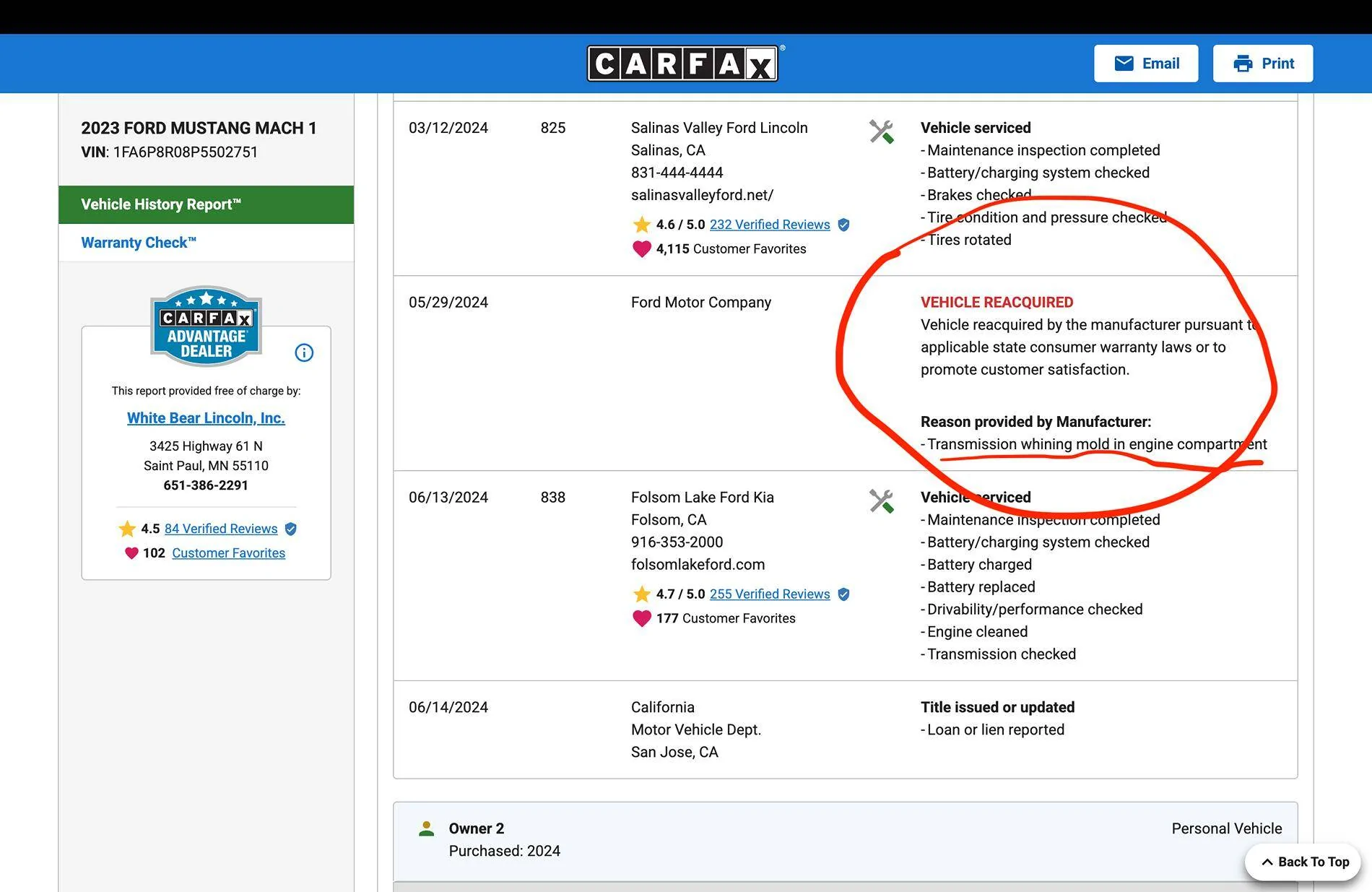The image size is (1372, 892).
Task: Click the 05/29/2024 date cell
Action: 448,303
